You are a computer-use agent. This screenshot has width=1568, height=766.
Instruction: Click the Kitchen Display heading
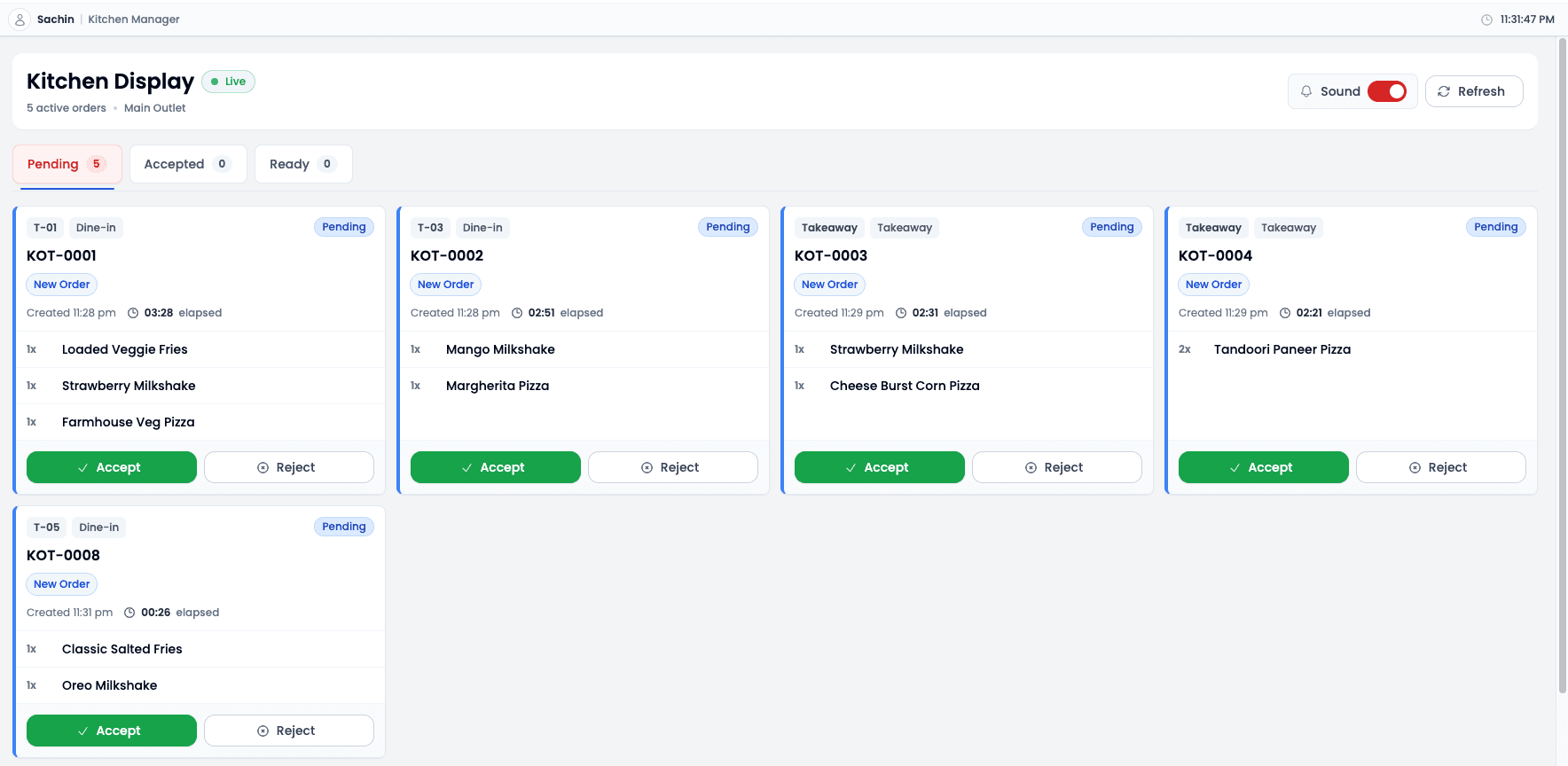[110, 82]
